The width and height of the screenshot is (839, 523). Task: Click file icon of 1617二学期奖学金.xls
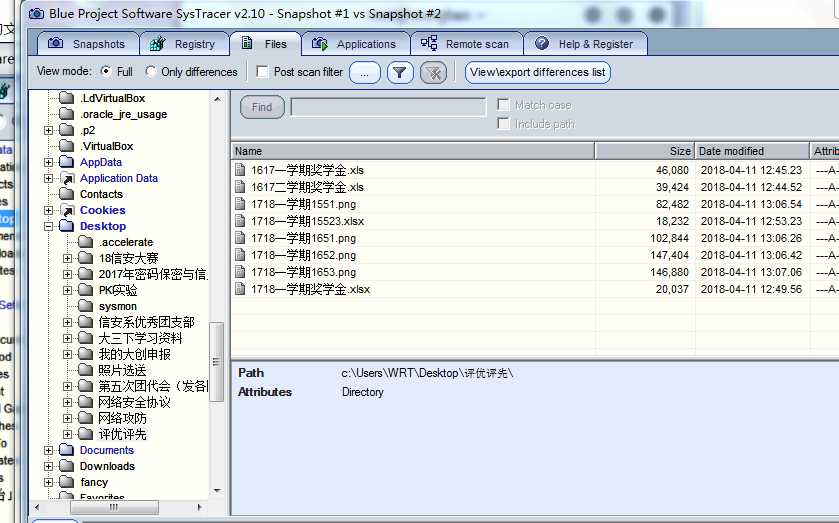(240, 187)
